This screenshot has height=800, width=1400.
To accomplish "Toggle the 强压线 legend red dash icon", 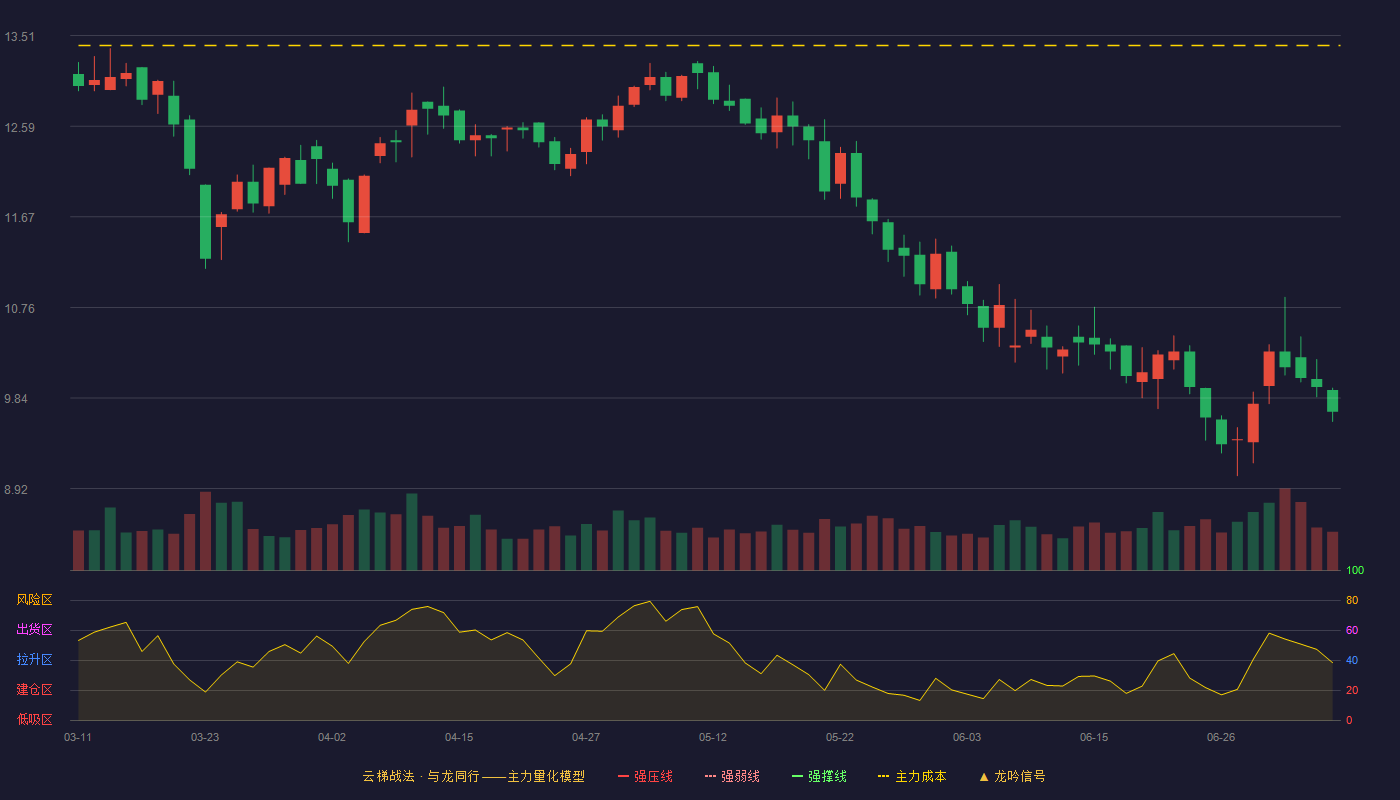I will pyautogui.click(x=624, y=776).
